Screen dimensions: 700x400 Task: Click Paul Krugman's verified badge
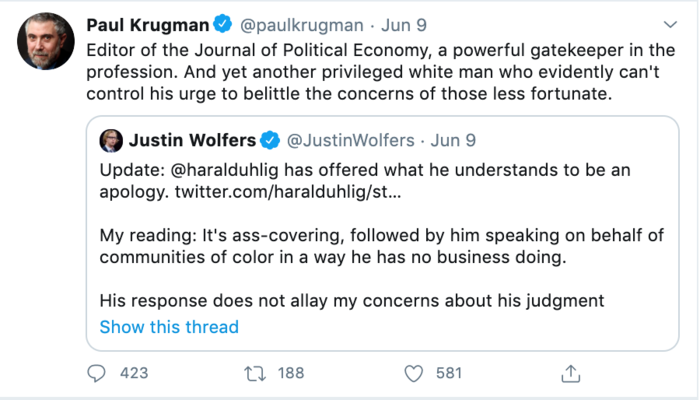tap(225, 23)
